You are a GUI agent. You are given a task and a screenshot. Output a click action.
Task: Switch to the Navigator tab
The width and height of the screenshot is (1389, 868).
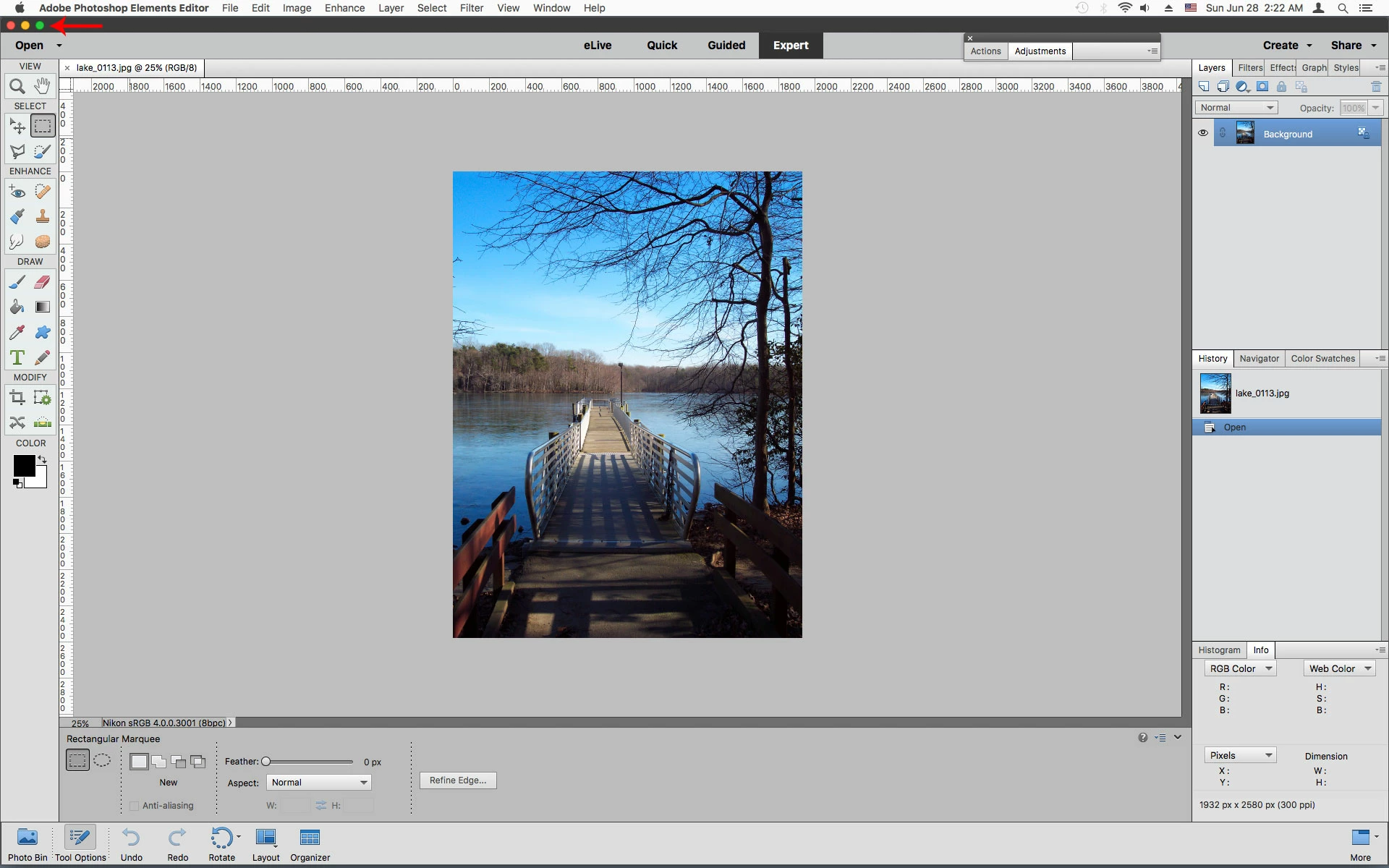point(1259,358)
